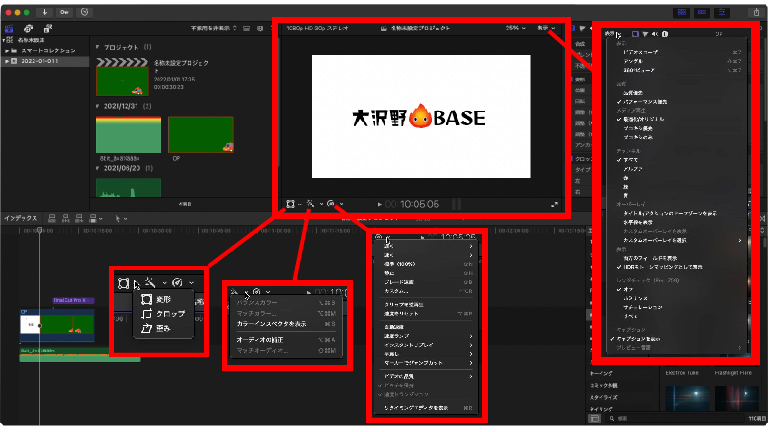This screenshot has height=432, width=768.
Task: Click the timeline playhead at ruler top
Action: [40, 230]
